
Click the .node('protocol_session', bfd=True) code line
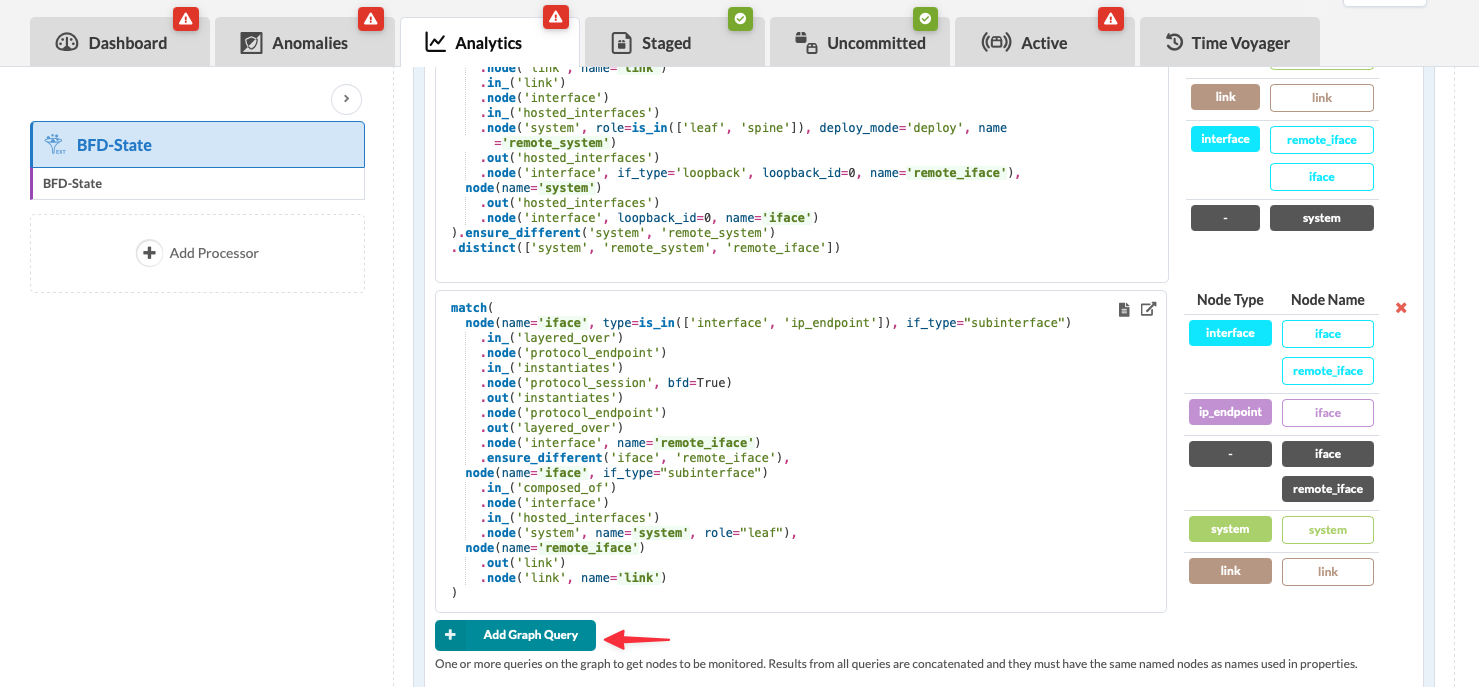click(x=606, y=383)
